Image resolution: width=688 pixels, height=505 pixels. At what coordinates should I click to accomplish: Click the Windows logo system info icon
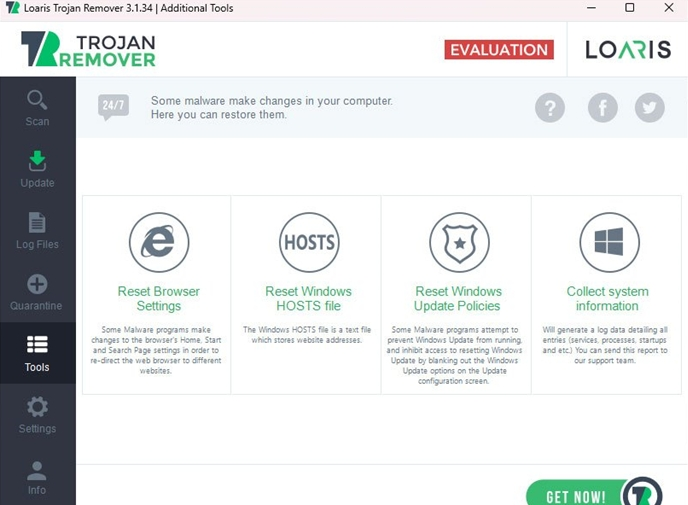pyautogui.click(x=609, y=242)
